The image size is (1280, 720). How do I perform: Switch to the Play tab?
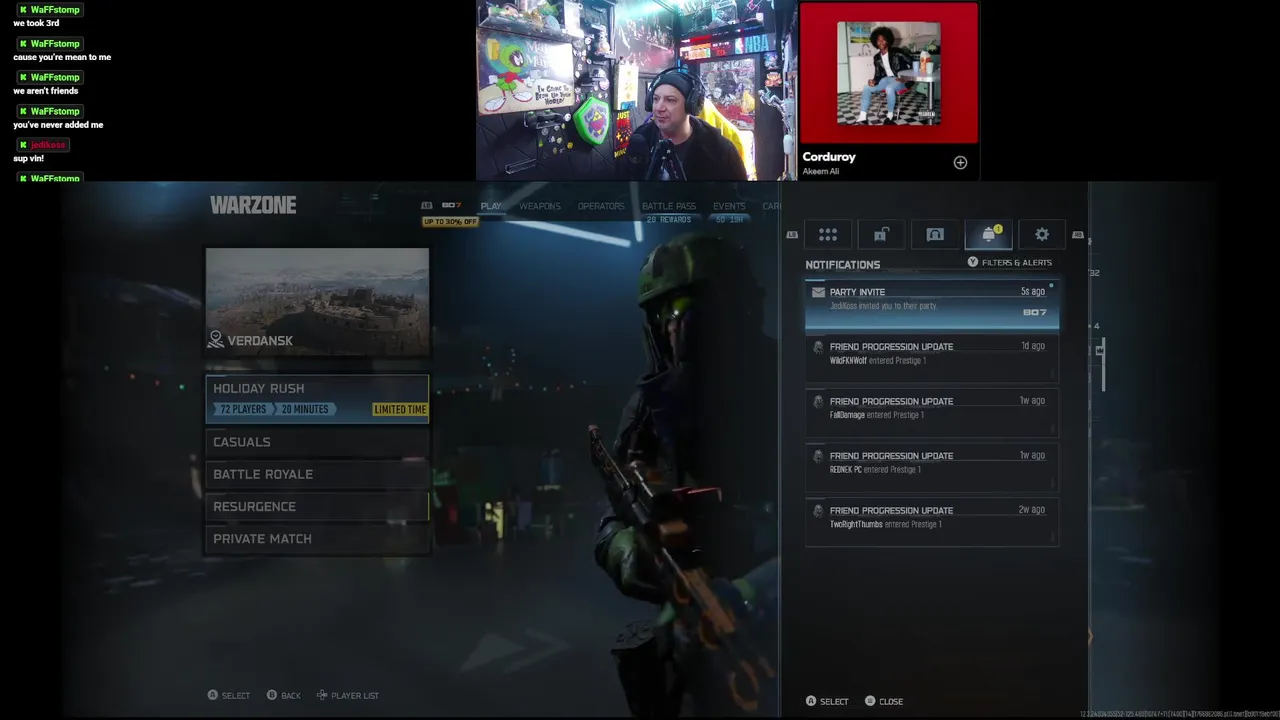(x=491, y=206)
